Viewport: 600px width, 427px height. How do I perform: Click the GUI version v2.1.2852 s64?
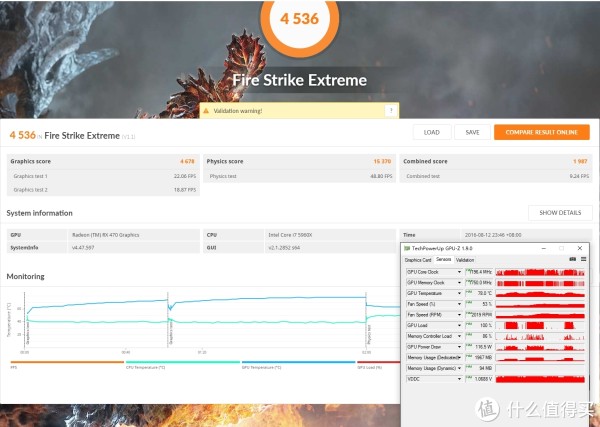point(284,248)
